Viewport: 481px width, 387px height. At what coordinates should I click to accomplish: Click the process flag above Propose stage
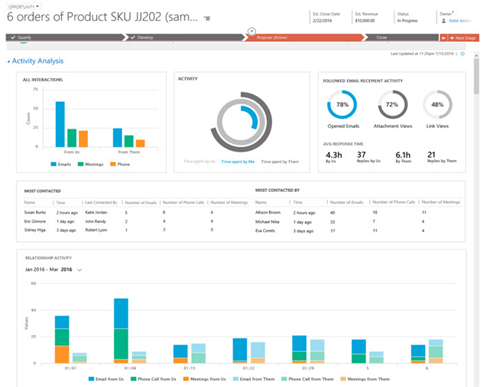point(252,31)
